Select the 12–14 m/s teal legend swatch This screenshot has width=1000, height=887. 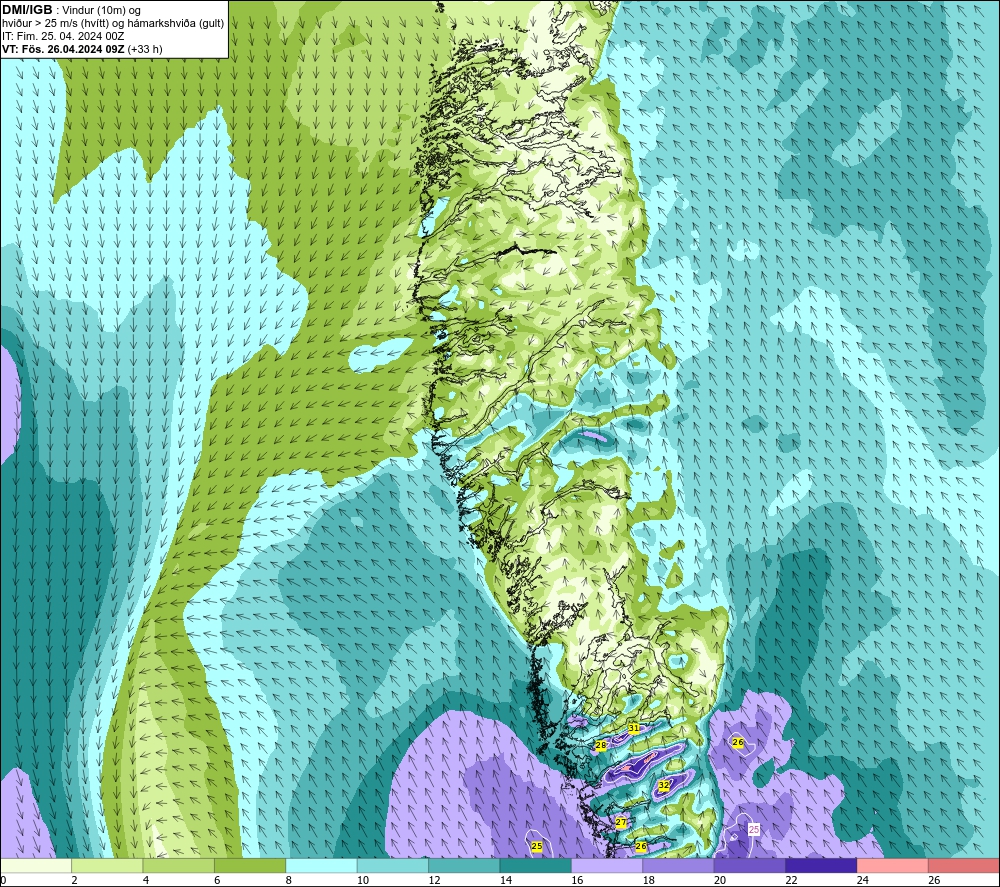click(464, 866)
